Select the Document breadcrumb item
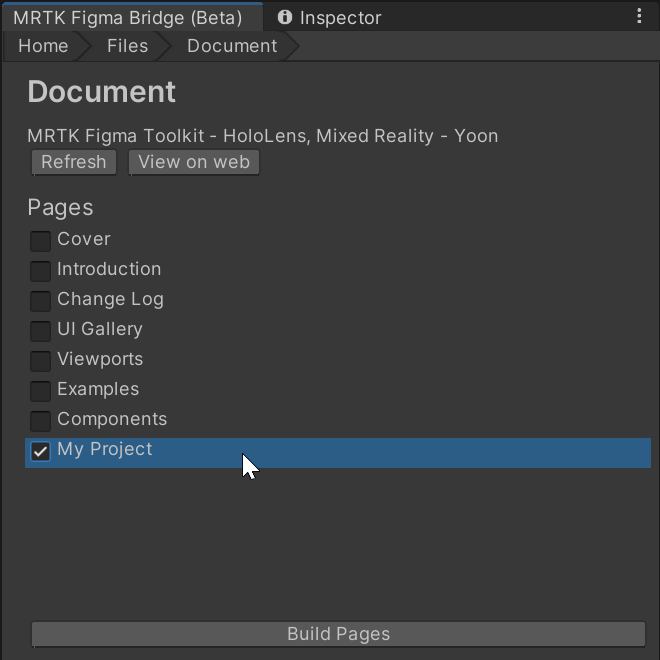660x660 pixels. (232, 46)
